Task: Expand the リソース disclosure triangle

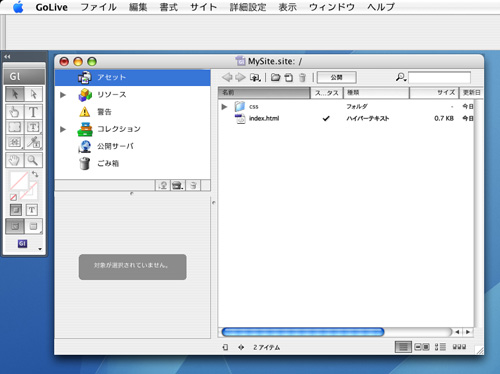Action: [63, 95]
